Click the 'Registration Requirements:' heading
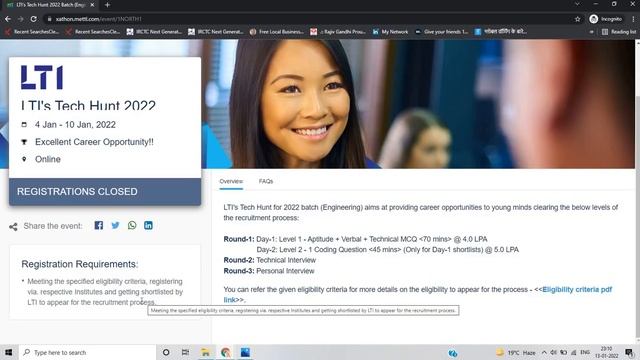The image size is (640, 360). (80, 264)
